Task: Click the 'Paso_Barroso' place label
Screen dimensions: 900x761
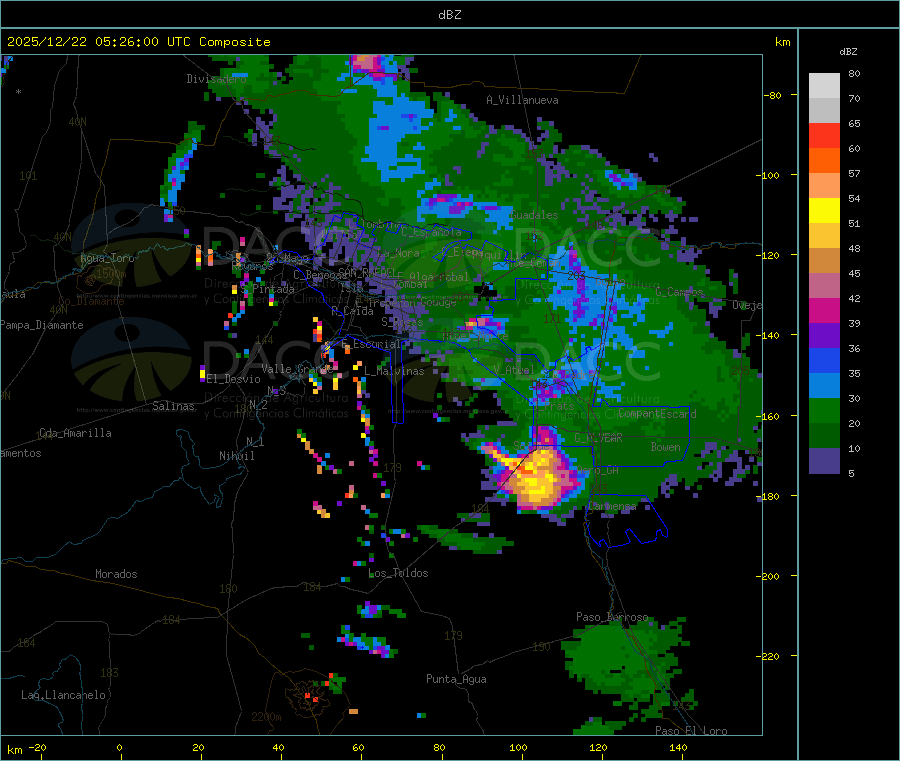Action: coord(612,617)
